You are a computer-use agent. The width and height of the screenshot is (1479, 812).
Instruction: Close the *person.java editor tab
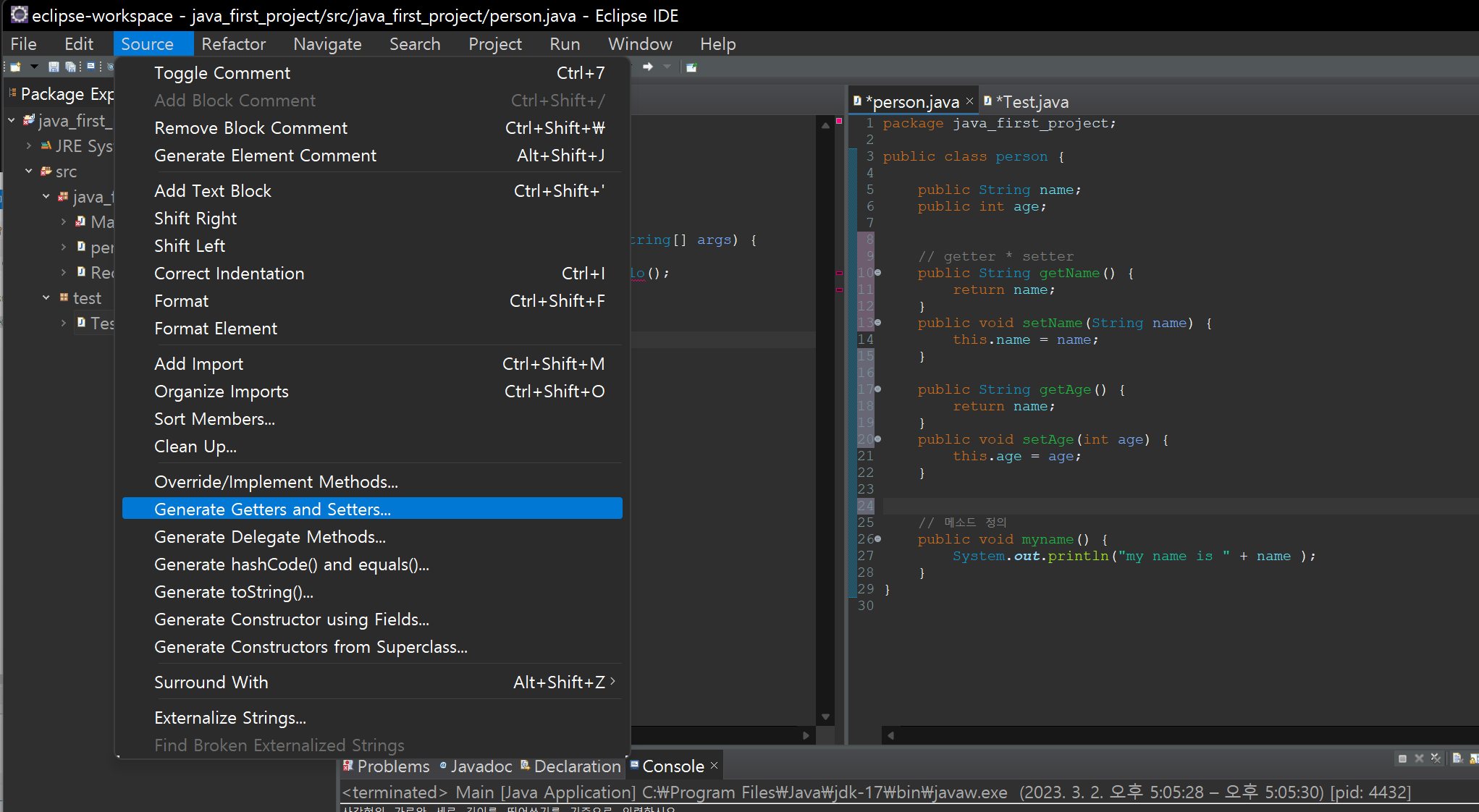coord(970,101)
